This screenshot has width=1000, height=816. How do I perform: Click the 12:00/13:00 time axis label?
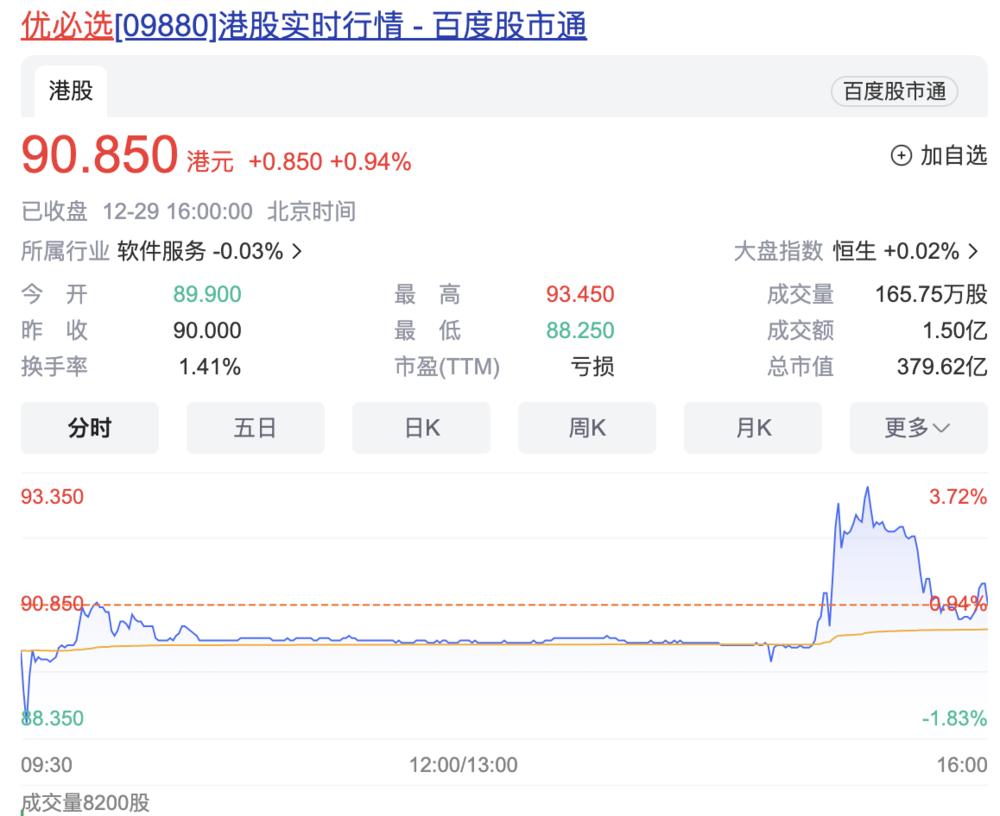(463, 764)
